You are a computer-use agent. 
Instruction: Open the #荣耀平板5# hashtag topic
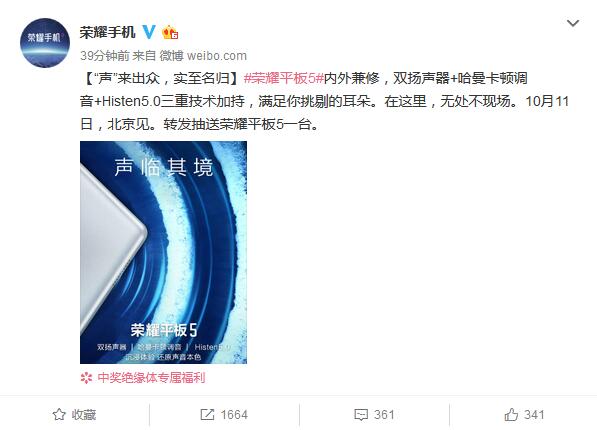[x=284, y=78]
